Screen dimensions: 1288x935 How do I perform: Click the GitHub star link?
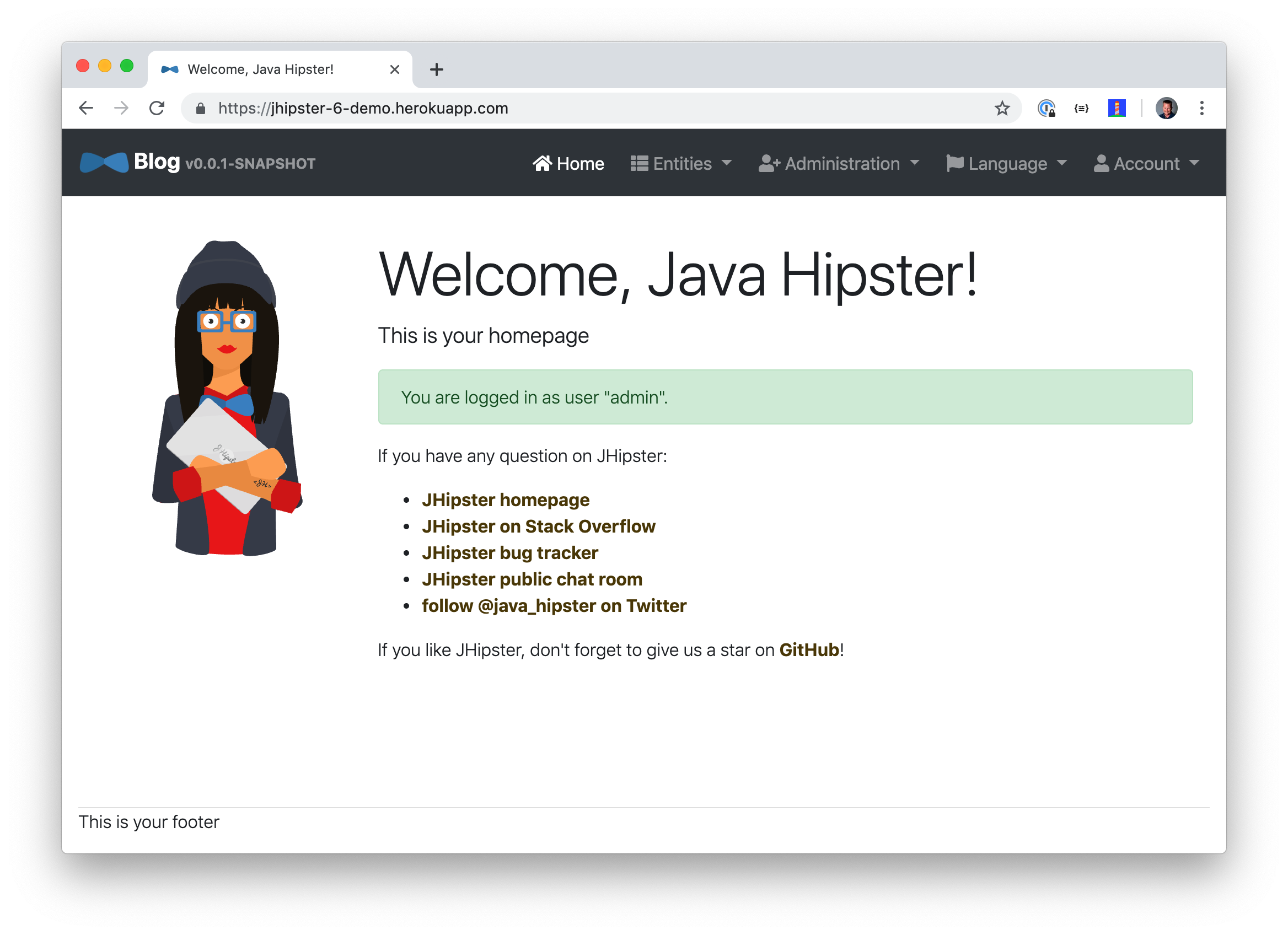point(808,649)
